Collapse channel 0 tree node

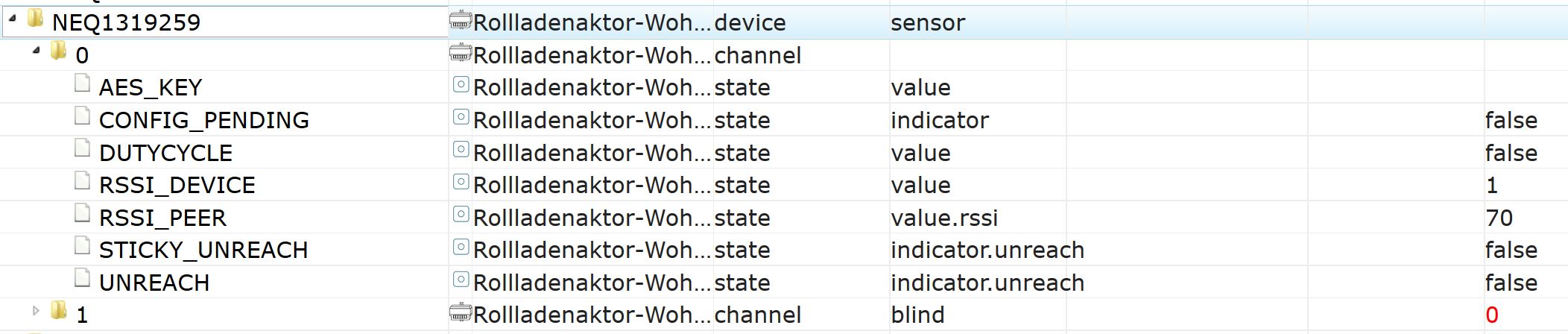[x=36, y=51]
